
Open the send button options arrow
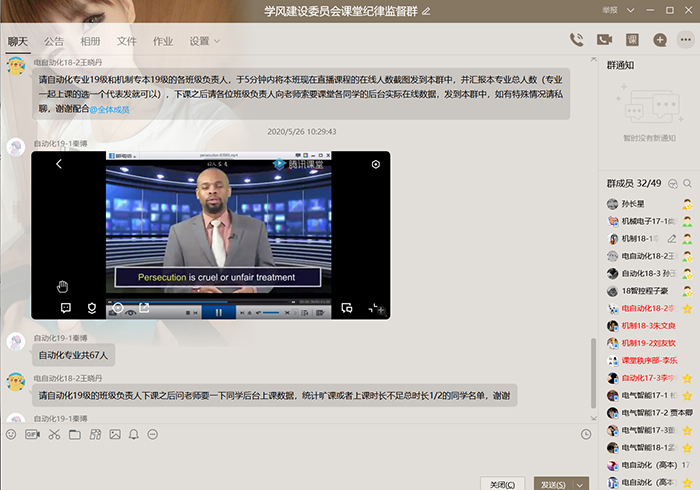(580, 485)
